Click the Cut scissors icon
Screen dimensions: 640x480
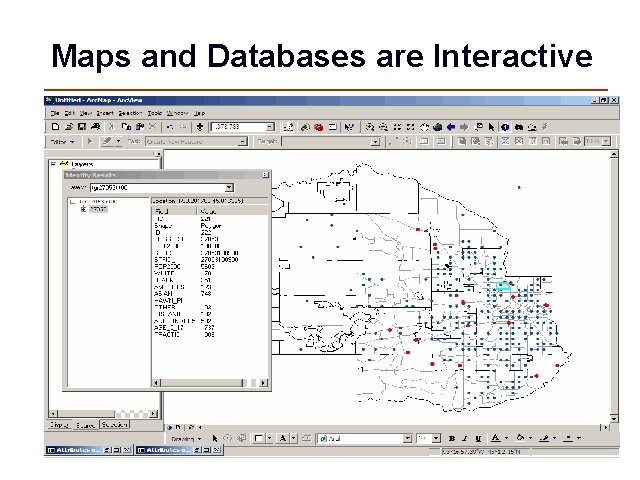point(111,127)
